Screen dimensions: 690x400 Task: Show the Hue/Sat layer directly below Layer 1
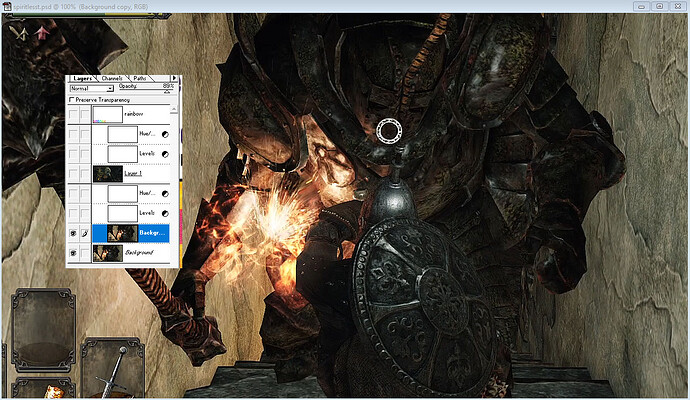tap(73, 193)
